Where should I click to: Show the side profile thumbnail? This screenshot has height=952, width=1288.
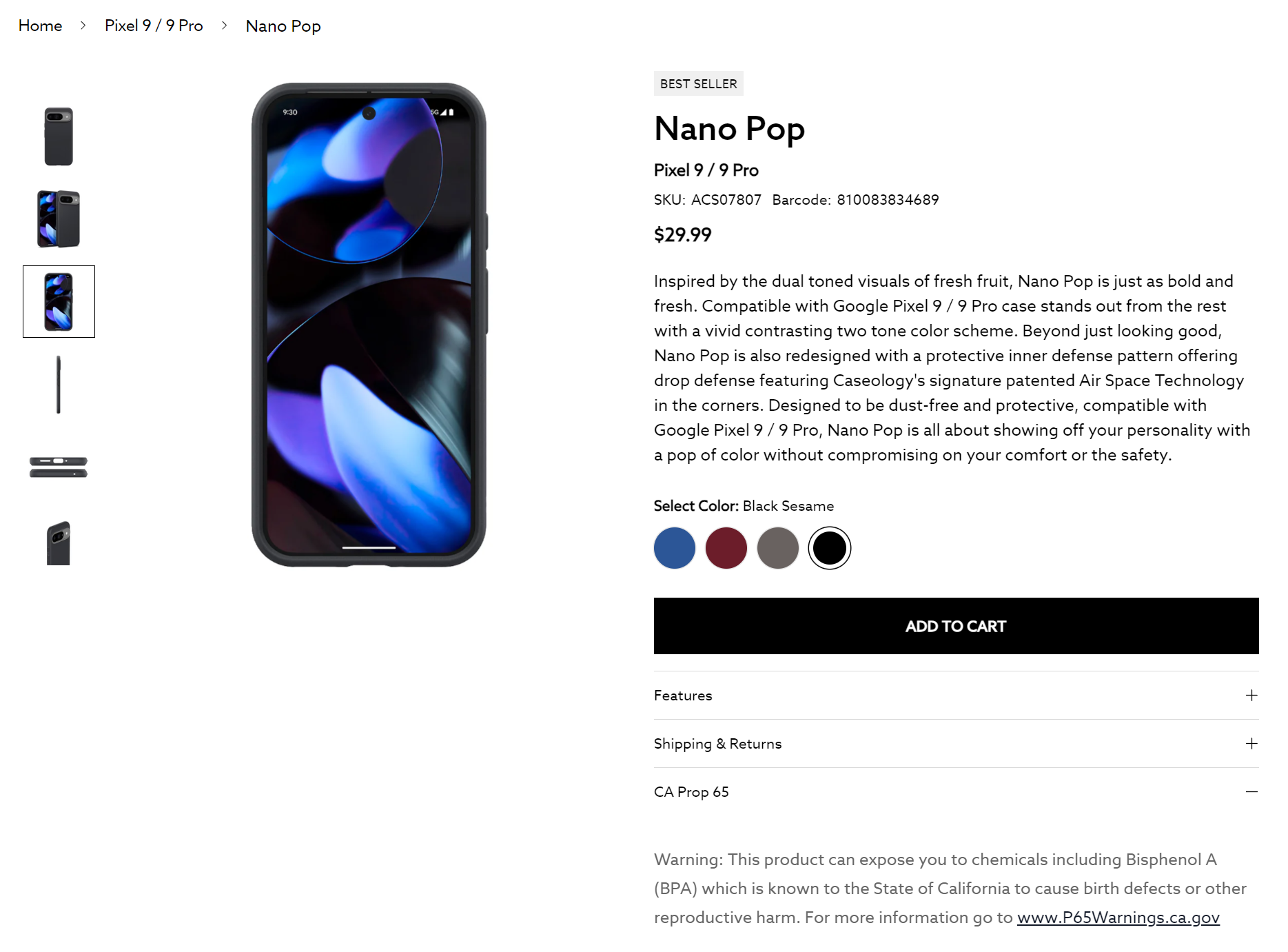click(59, 385)
